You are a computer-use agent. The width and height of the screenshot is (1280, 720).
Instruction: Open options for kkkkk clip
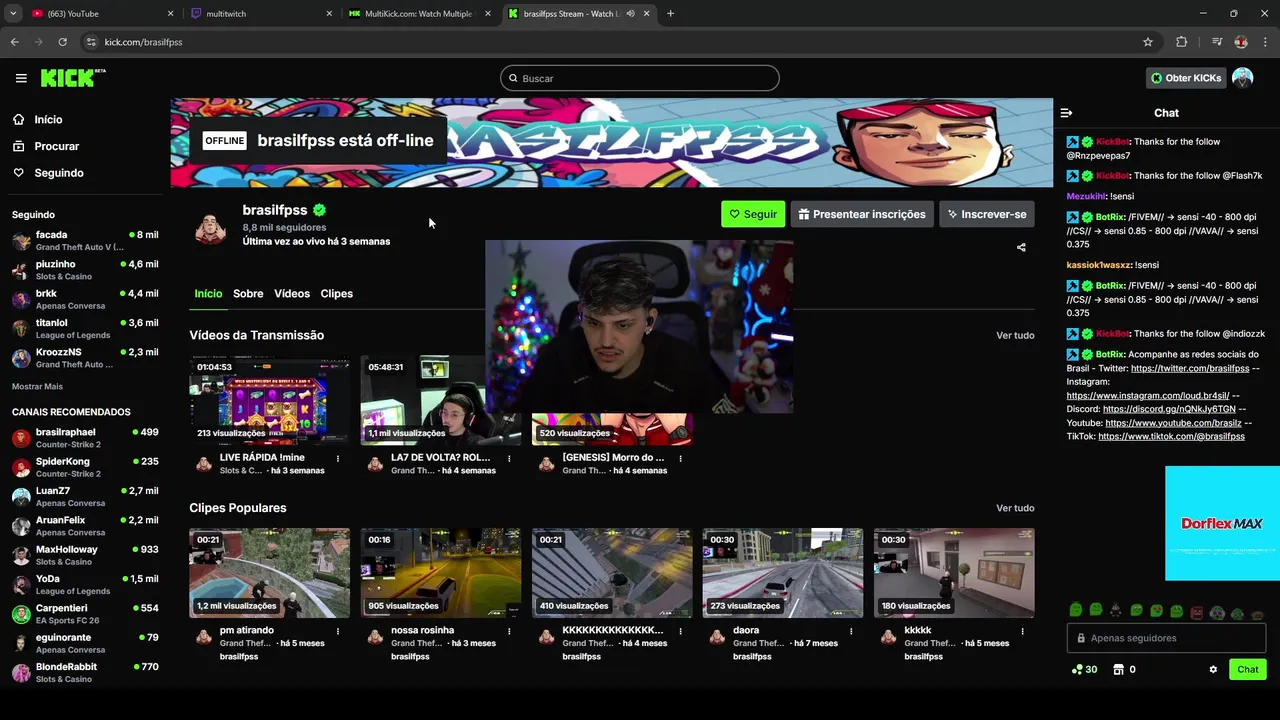click(1022, 631)
